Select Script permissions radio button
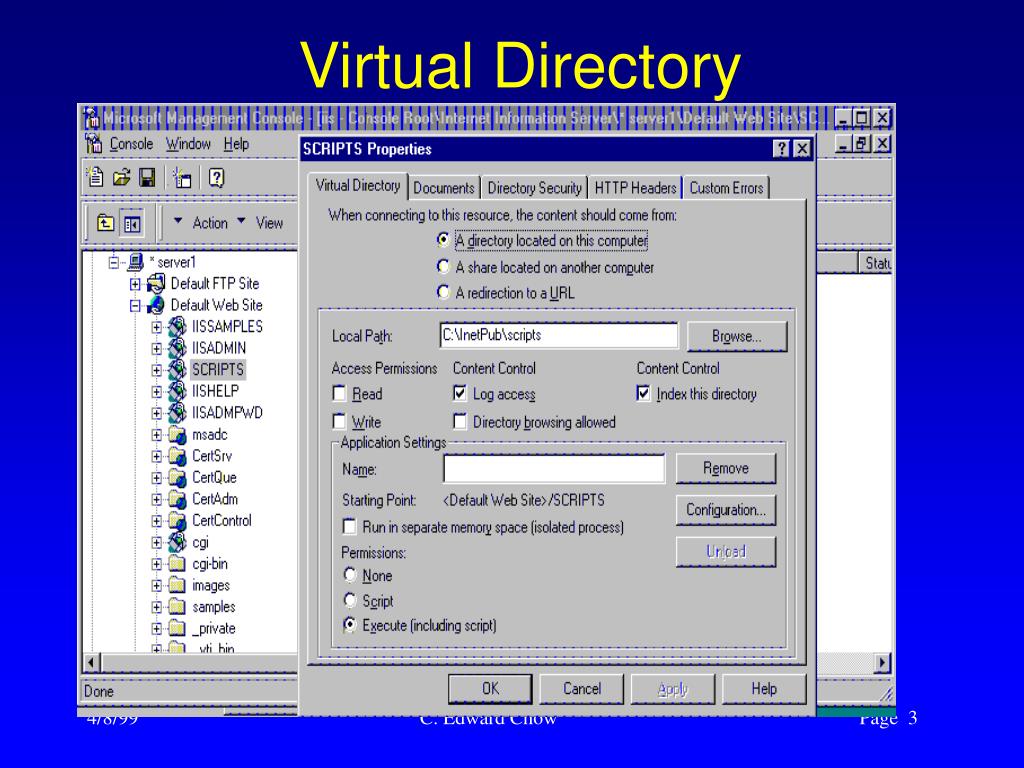The image size is (1024, 768). (x=350, y=600)
